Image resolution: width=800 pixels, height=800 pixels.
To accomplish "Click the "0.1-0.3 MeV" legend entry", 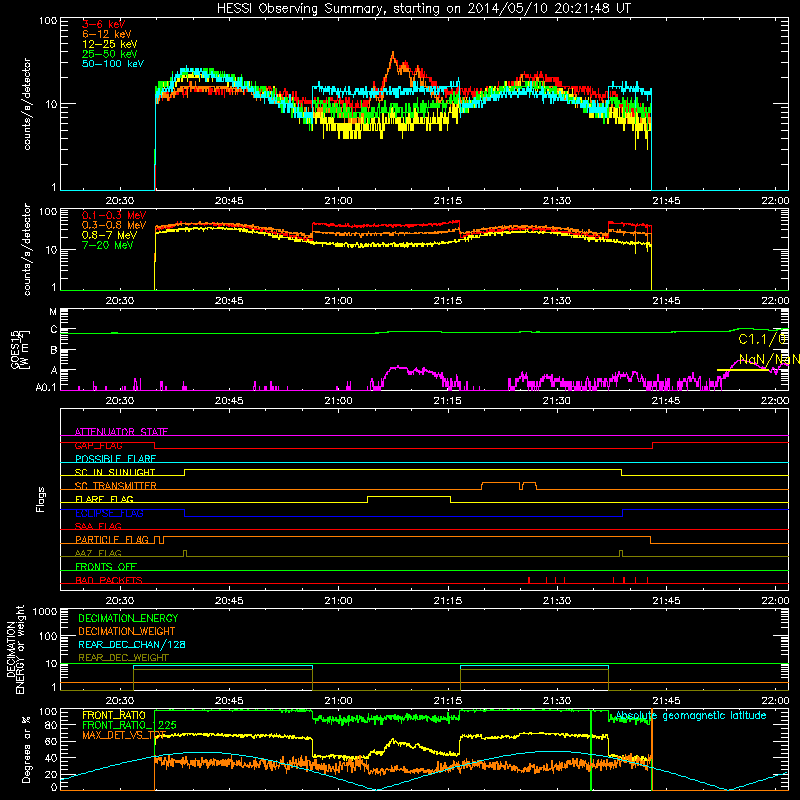I will (114, 215).
